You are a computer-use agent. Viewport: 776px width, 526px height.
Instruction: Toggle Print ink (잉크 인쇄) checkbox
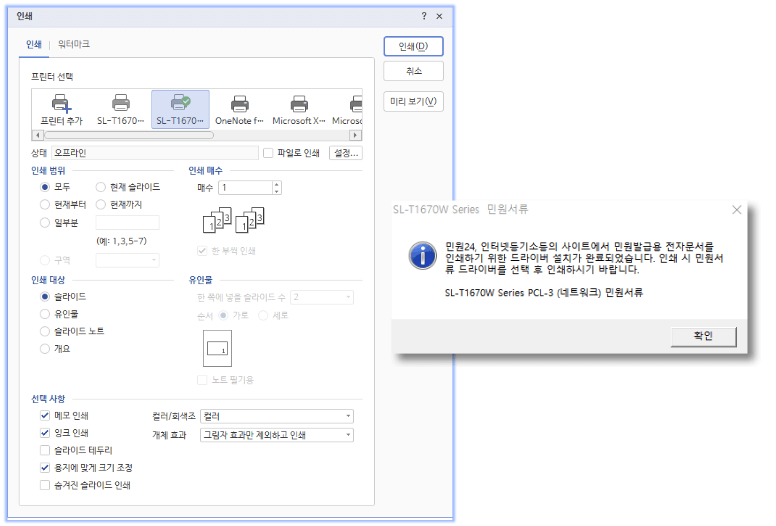point(45,433)
